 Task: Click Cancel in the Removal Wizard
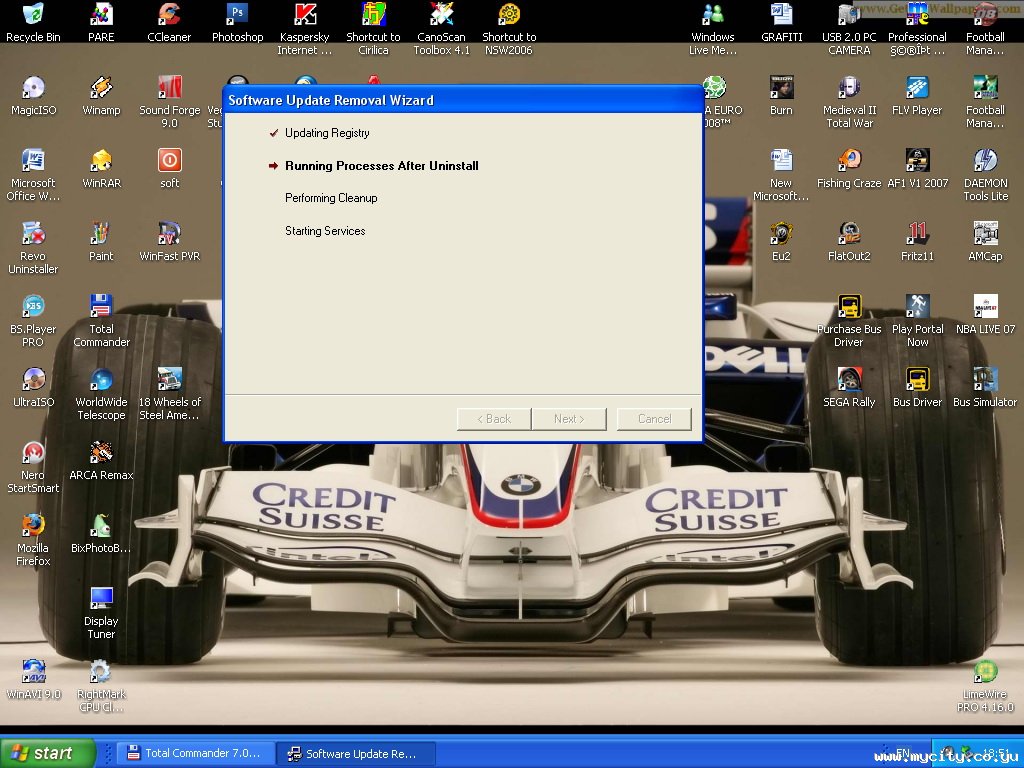(x=654, y=419)
